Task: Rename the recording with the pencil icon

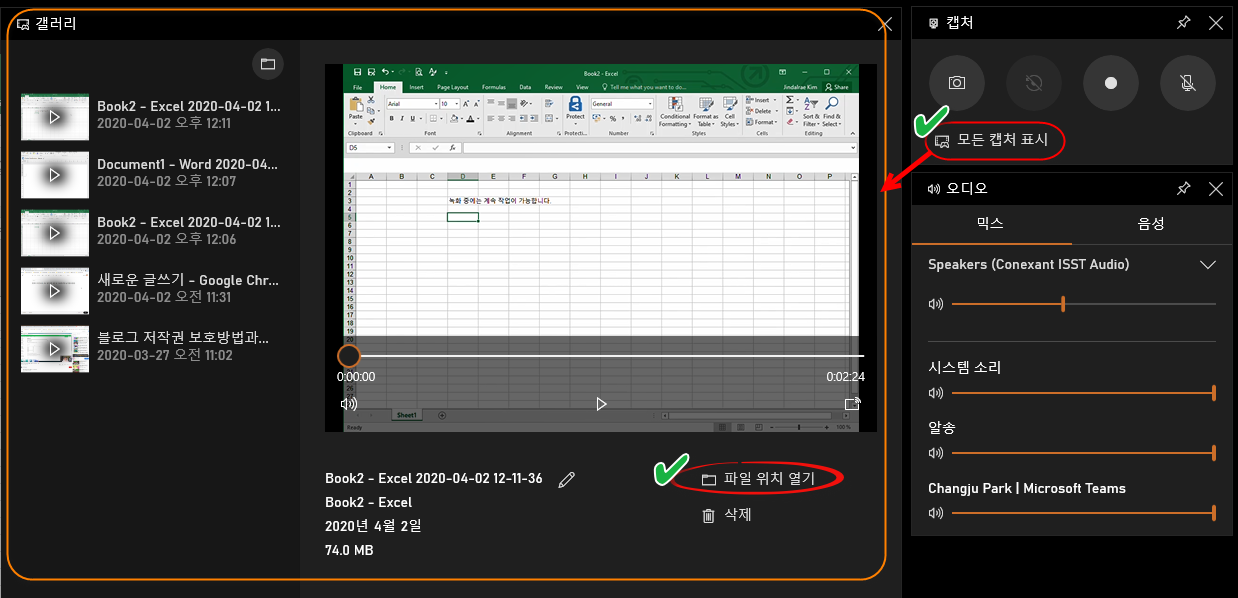Action: tap(567, 480)
